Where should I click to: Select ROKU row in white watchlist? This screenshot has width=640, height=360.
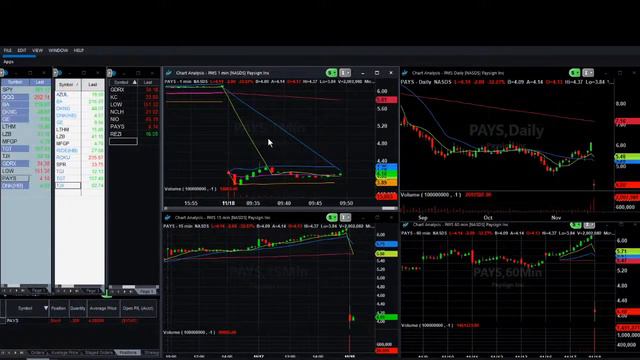[x=80, y=157]
